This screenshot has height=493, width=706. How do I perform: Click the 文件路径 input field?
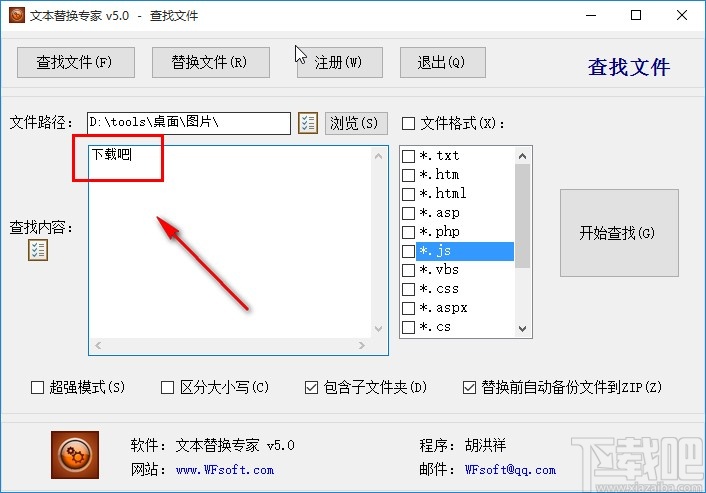189,123
